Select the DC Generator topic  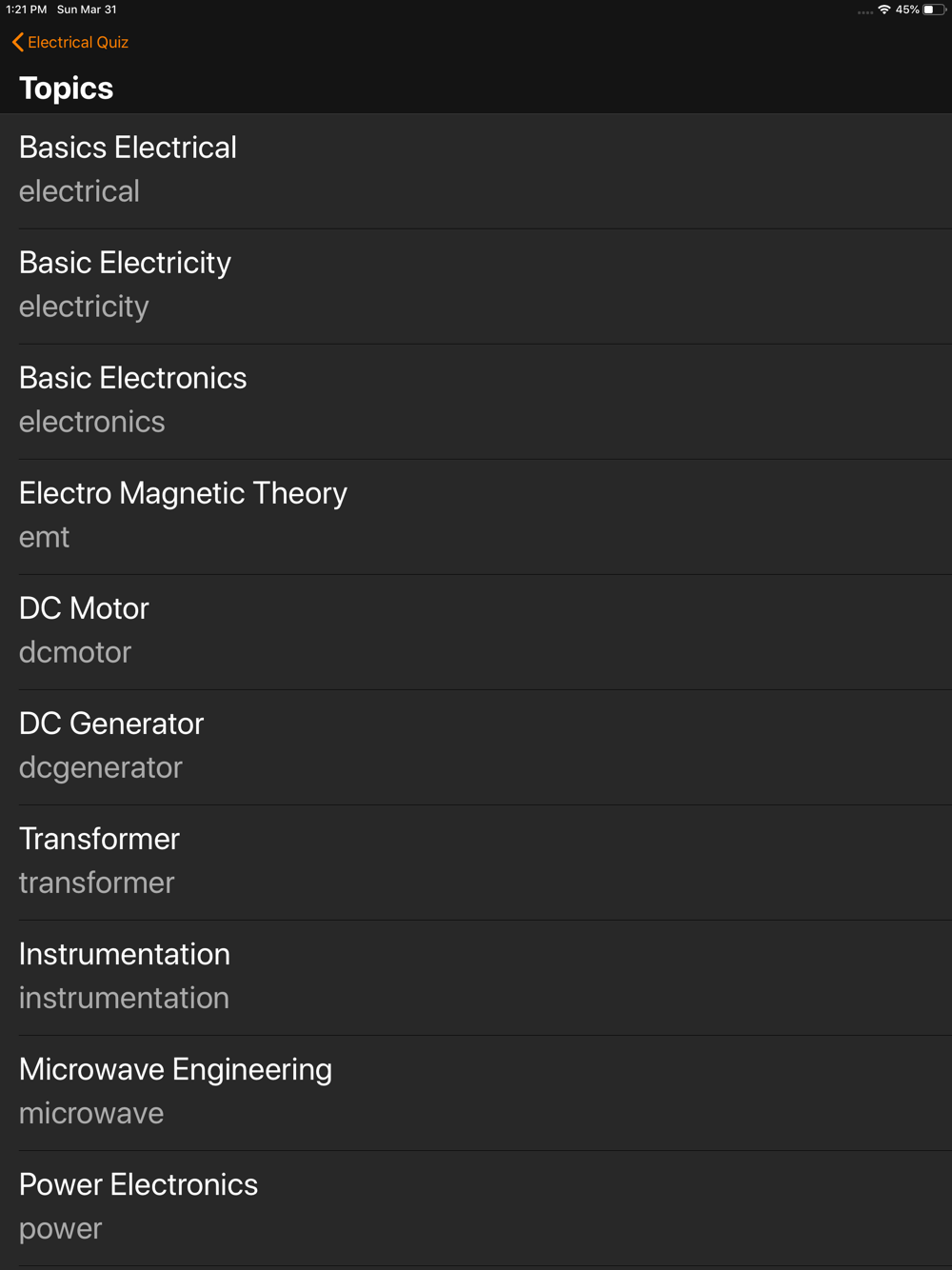coord(476,747)
